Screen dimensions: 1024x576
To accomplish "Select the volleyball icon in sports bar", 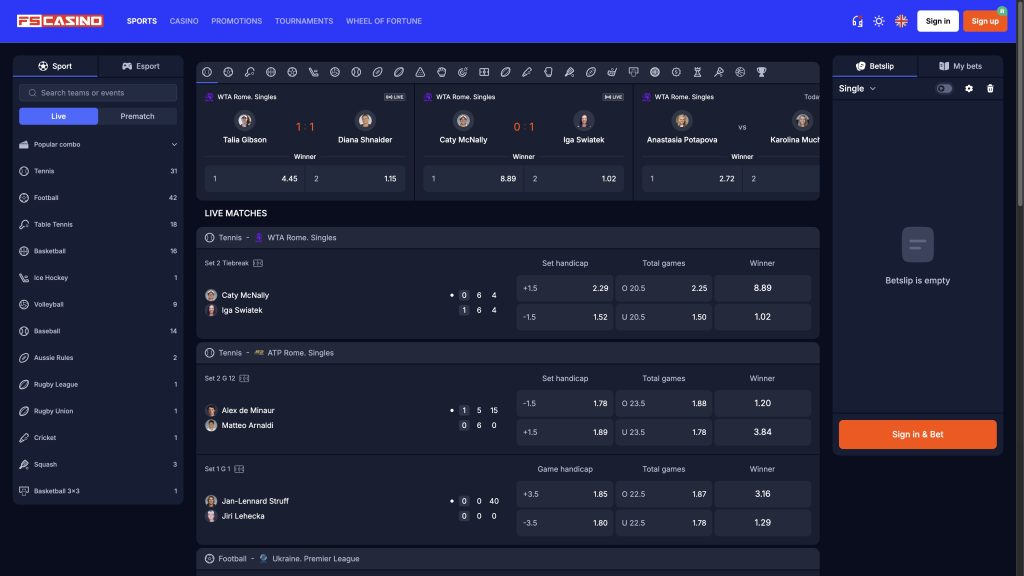I will 334,72.
